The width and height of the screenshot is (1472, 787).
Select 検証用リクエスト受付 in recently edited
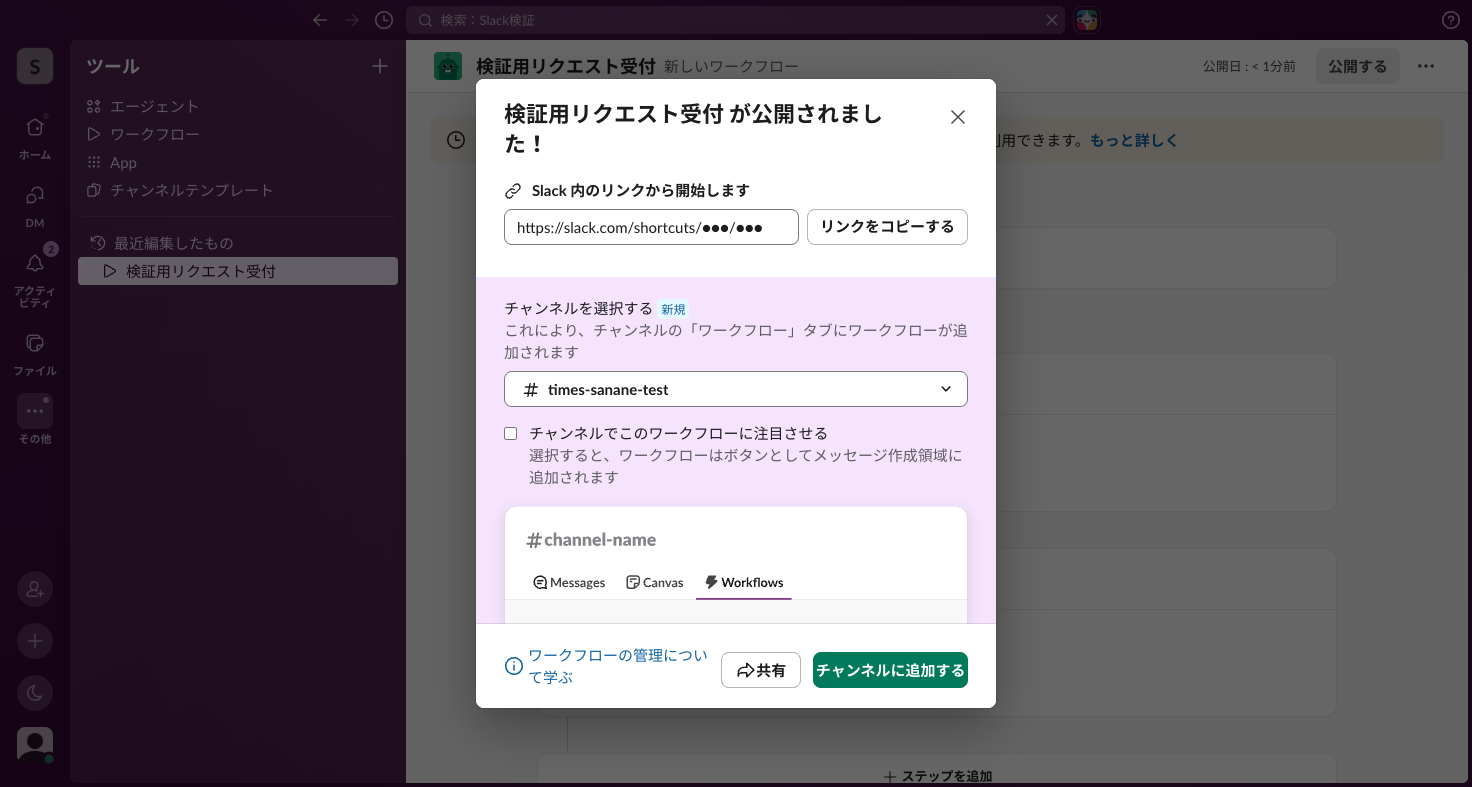238,271
